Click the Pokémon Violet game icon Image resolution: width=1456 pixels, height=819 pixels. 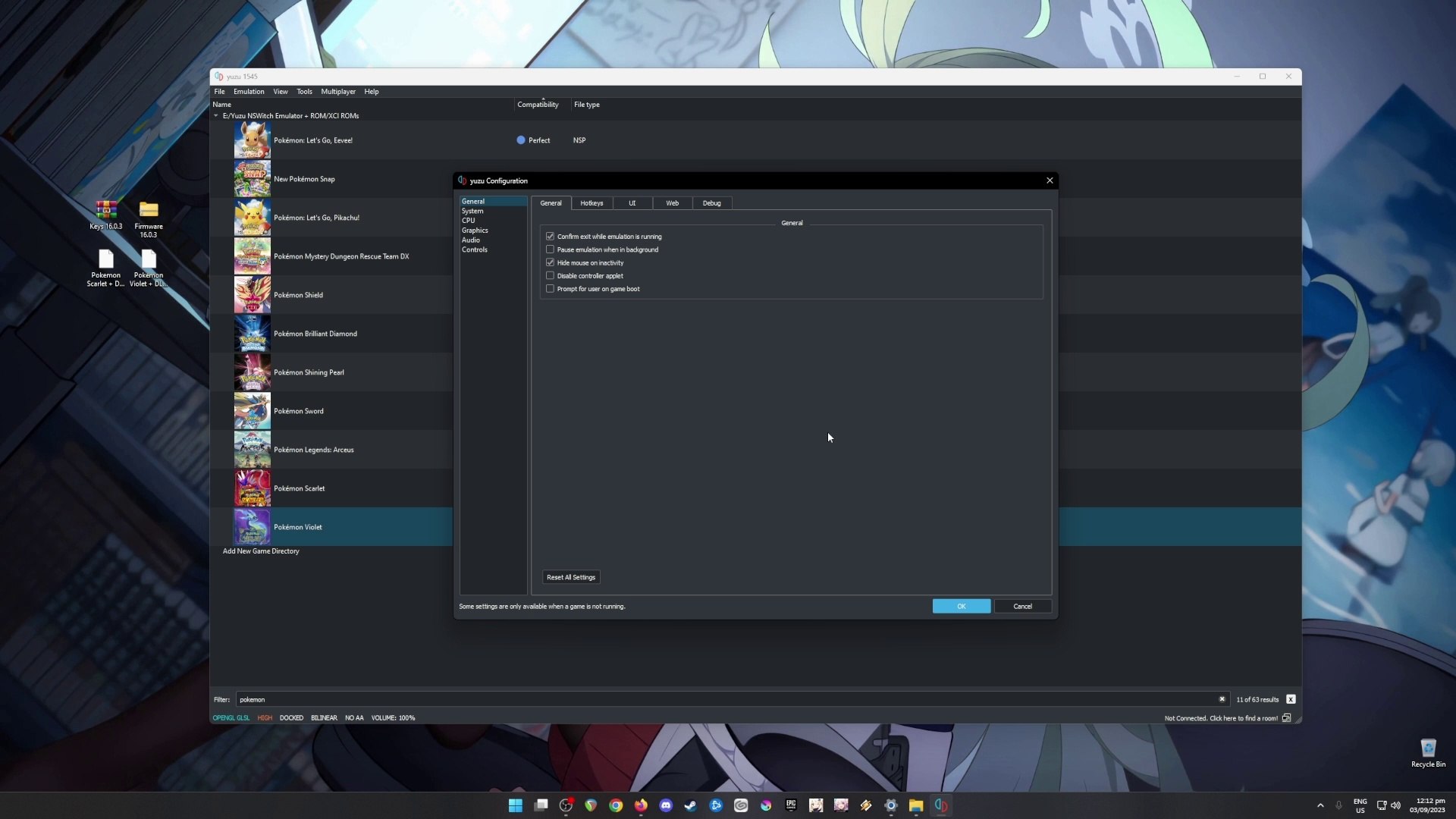[252, 527]
